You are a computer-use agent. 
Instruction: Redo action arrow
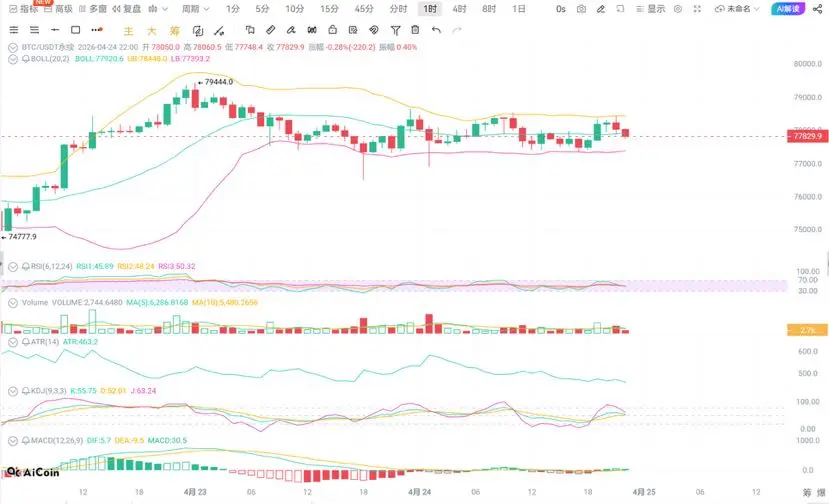(457, 30)
